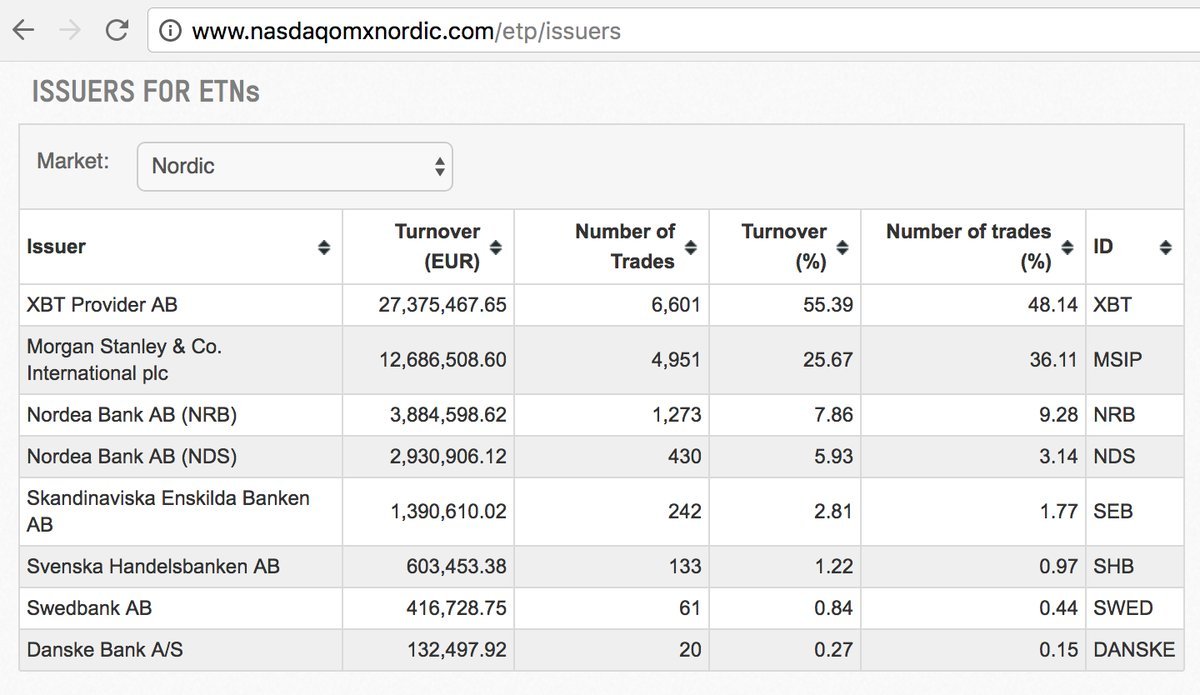Screen dimensions: 1200x695
Task: Click trades percentage 48.14
Action: [x=1053, y=305]
